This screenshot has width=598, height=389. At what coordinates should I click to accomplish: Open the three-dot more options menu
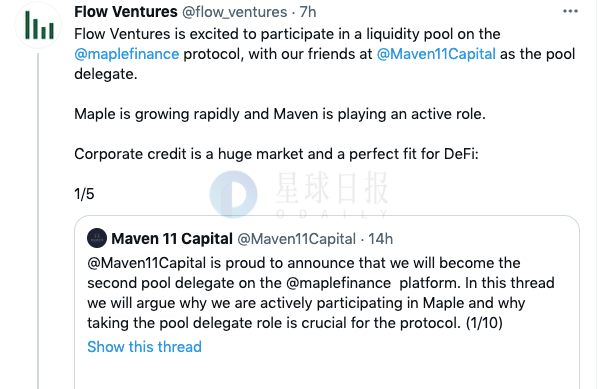tap(570, 11)
